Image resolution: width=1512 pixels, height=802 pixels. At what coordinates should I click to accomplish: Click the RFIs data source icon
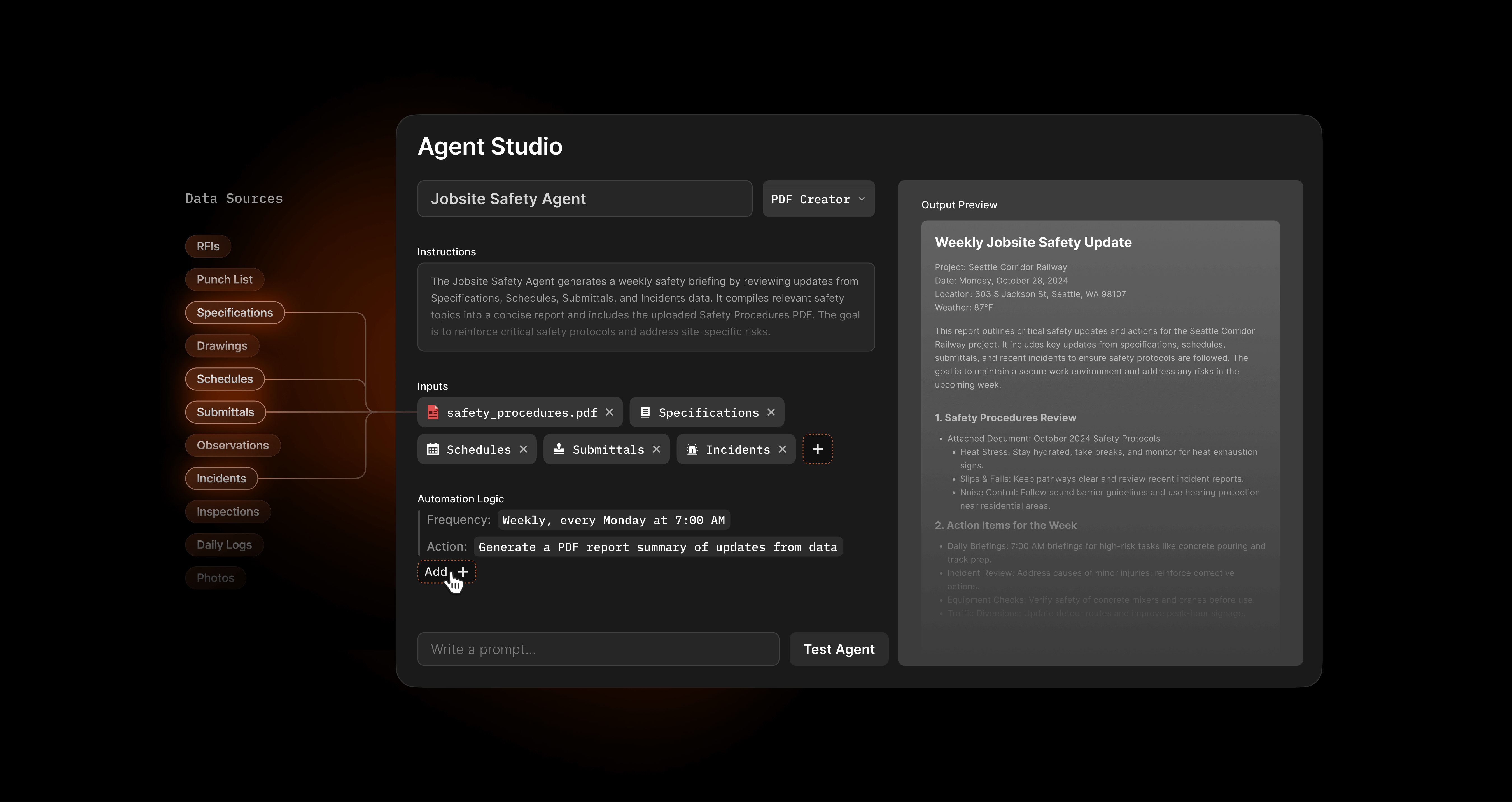click(x=207, y=245)
